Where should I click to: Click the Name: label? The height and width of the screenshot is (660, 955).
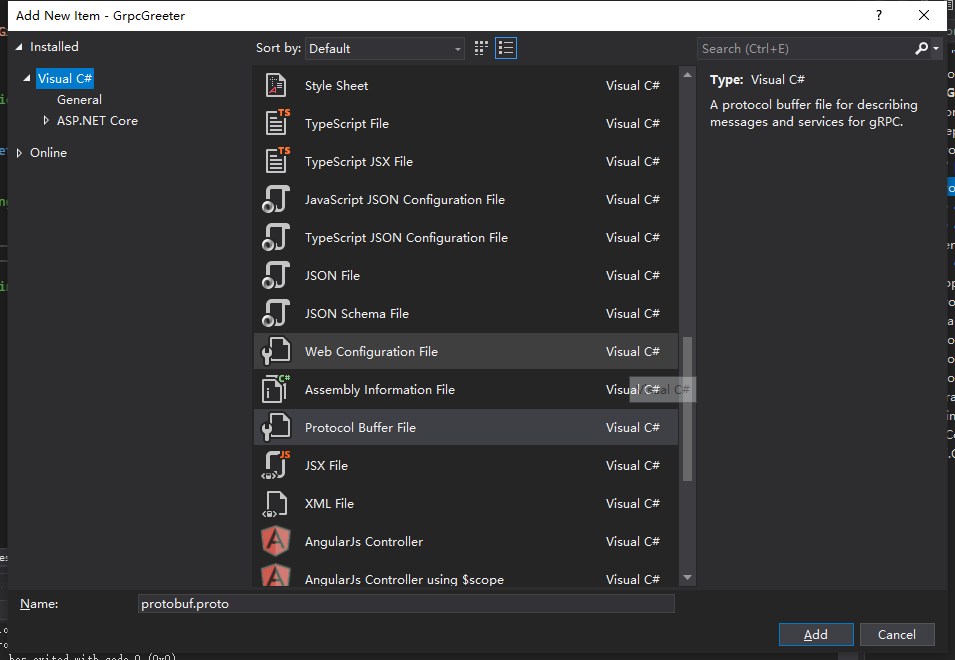coord(39,603)
